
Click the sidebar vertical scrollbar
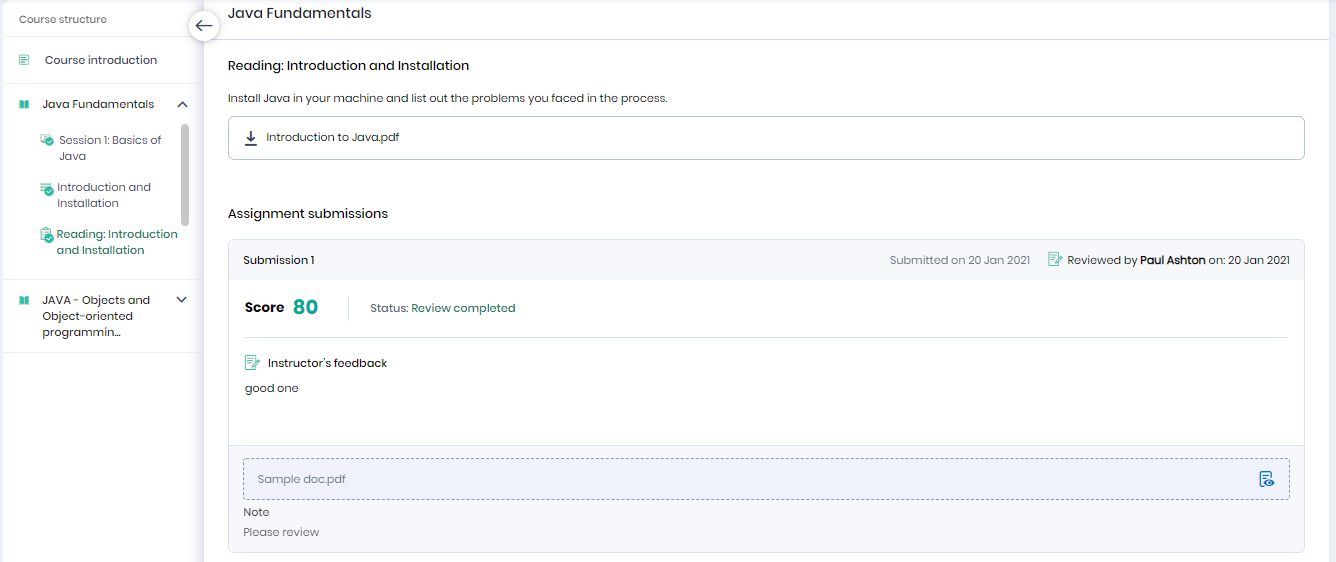pos(185,175)
